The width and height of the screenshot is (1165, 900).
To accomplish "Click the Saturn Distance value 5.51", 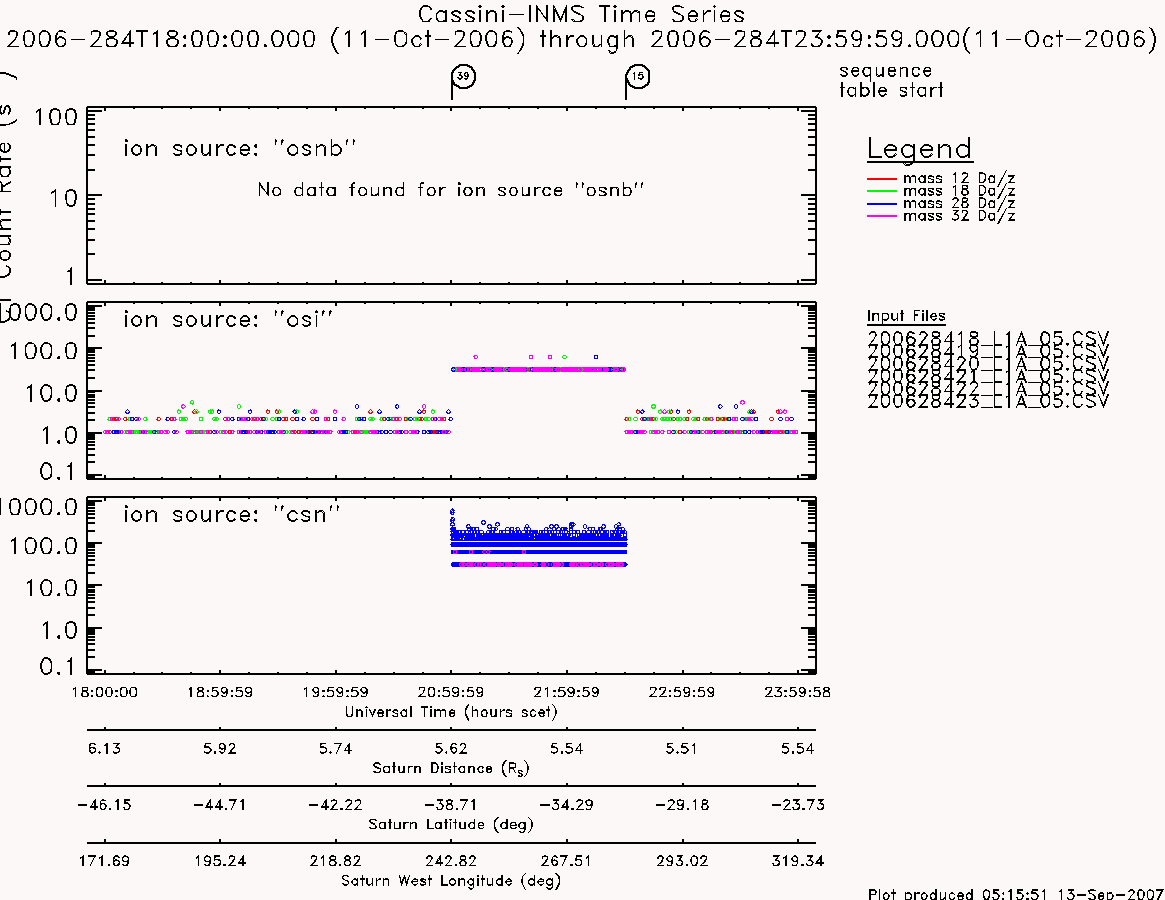I will coord(682,748).
